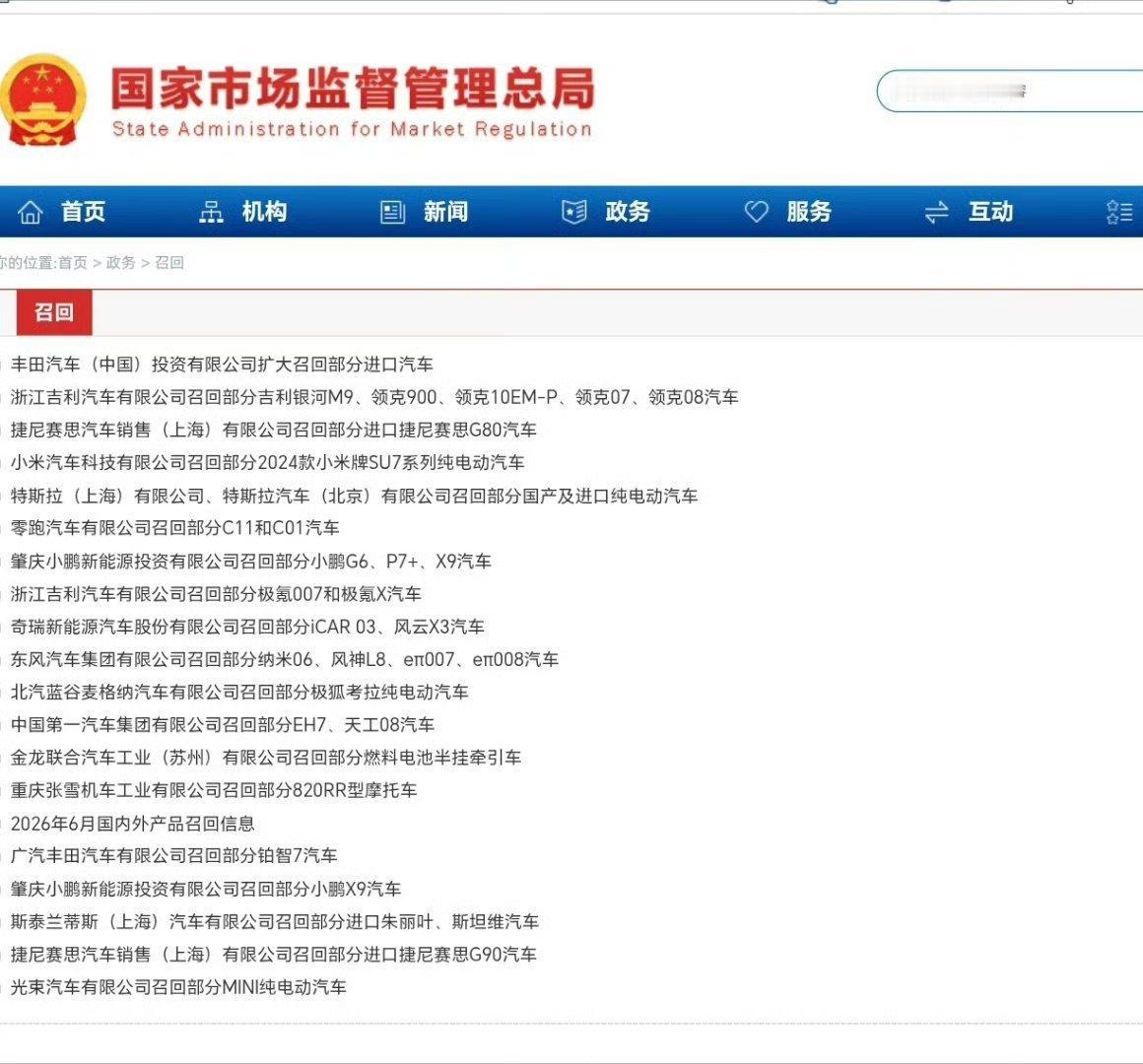Click 召回 in the breadcrumb
The image size is (1143, 1064).
pos(169,262)
